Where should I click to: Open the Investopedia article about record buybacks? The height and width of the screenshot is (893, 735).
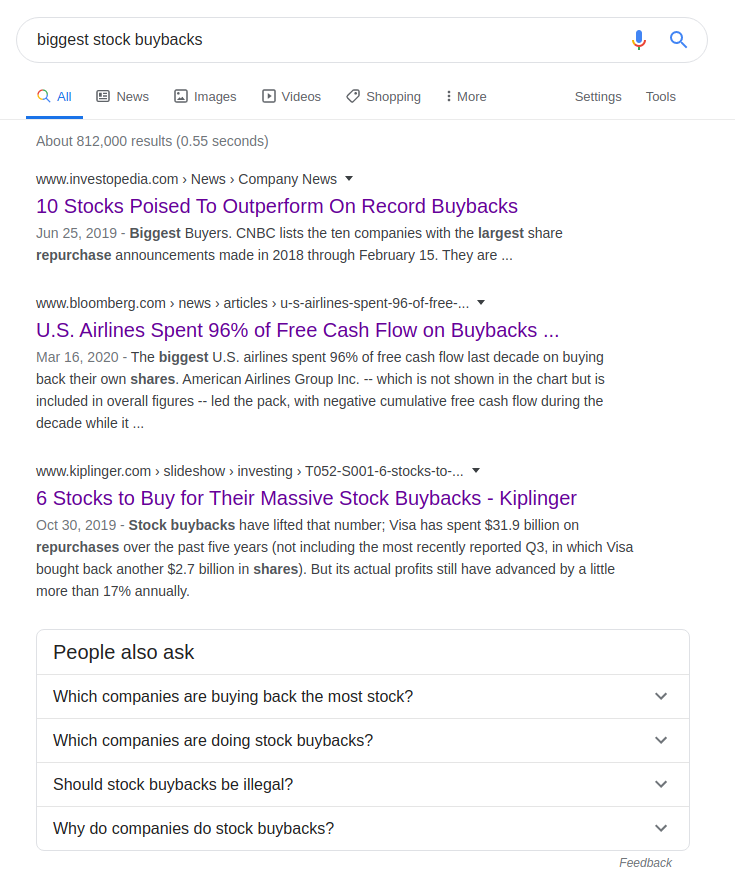pyautogui.click(x=277, y=206)
